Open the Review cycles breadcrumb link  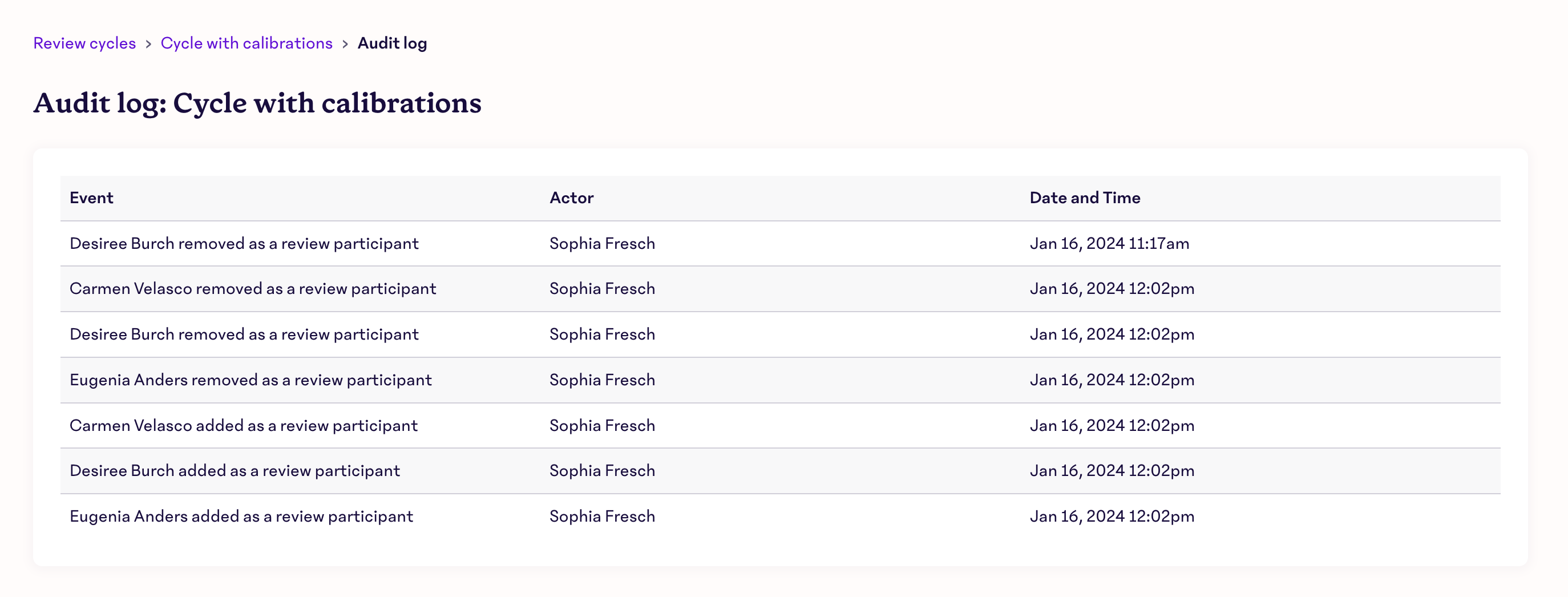[x=84, y=43]
